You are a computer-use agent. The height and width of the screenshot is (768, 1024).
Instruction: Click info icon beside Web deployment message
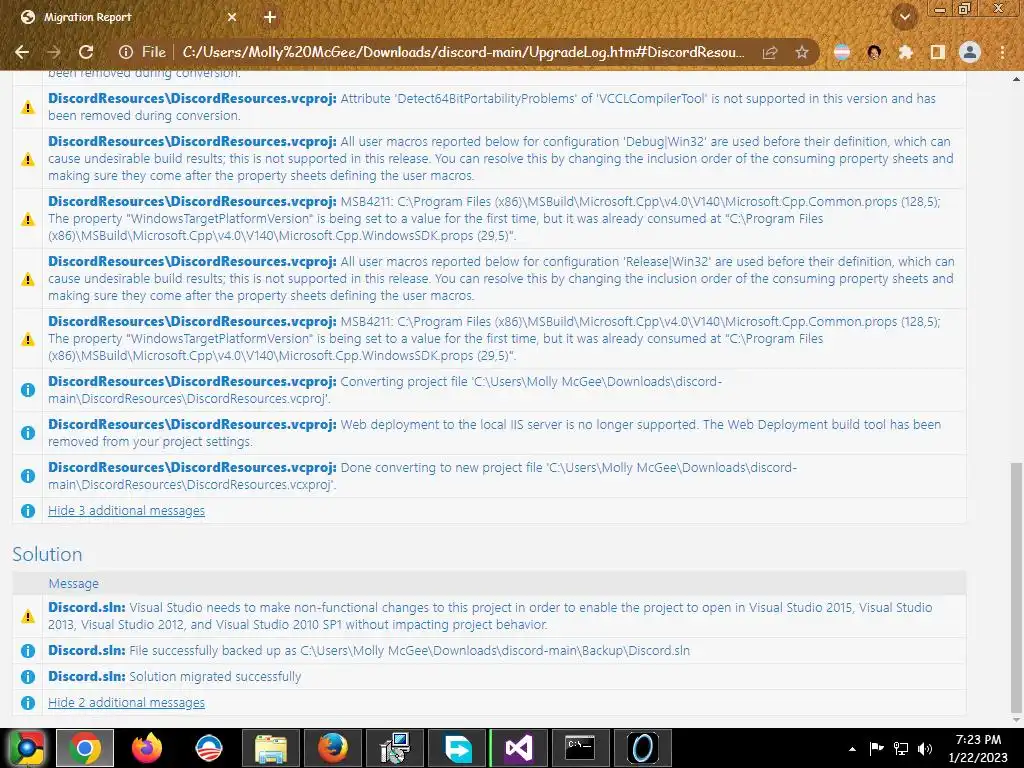coord(27,433)
